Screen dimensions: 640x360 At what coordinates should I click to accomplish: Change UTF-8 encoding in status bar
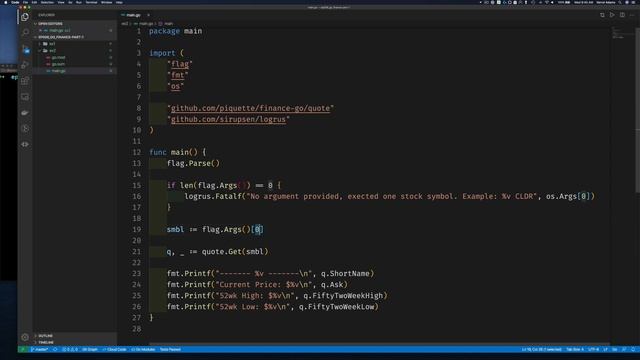pos(593,349)
